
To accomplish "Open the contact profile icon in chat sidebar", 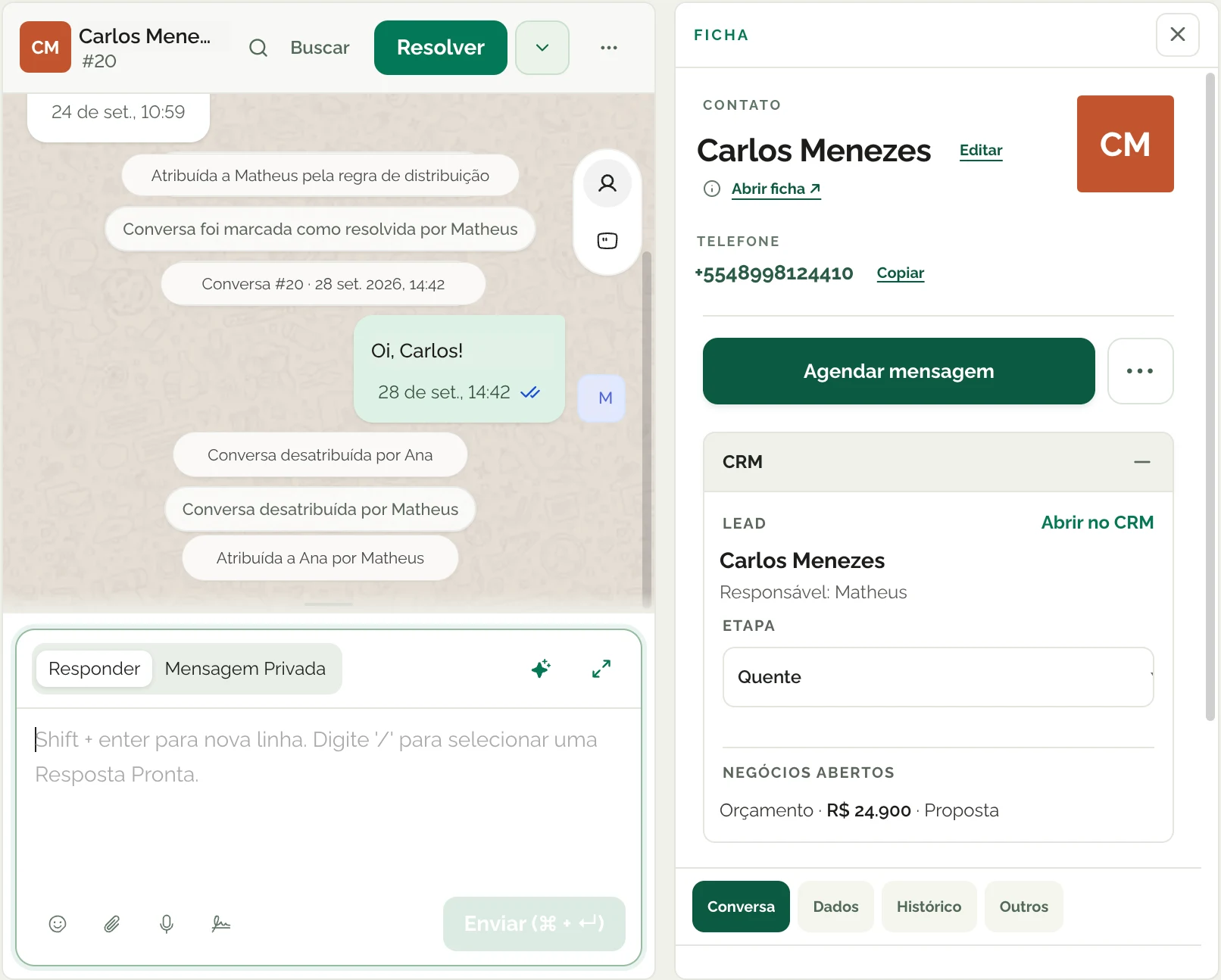I will tap(607, 183).
